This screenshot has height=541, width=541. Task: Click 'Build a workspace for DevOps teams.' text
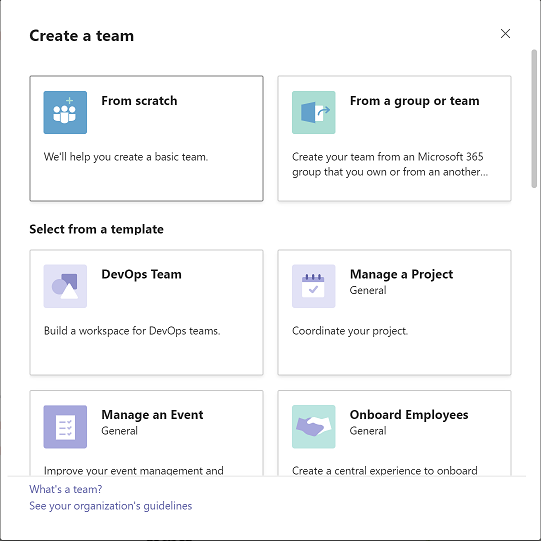point(132,331)
